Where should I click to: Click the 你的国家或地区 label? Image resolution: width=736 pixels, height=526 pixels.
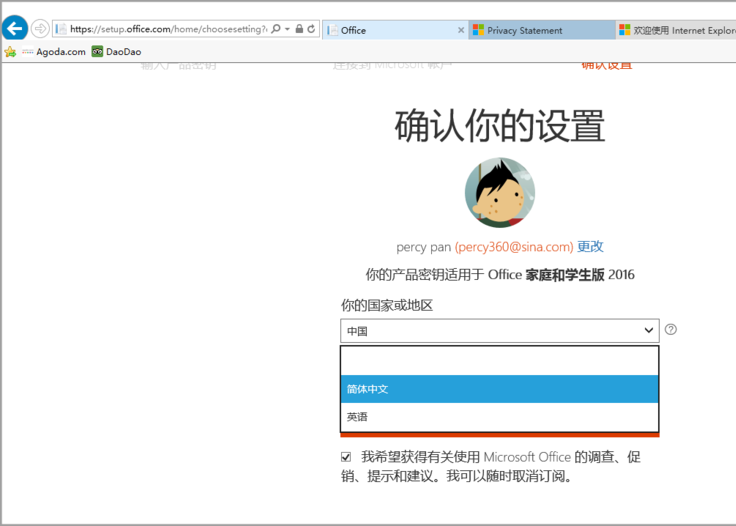[x=387, y=305]
